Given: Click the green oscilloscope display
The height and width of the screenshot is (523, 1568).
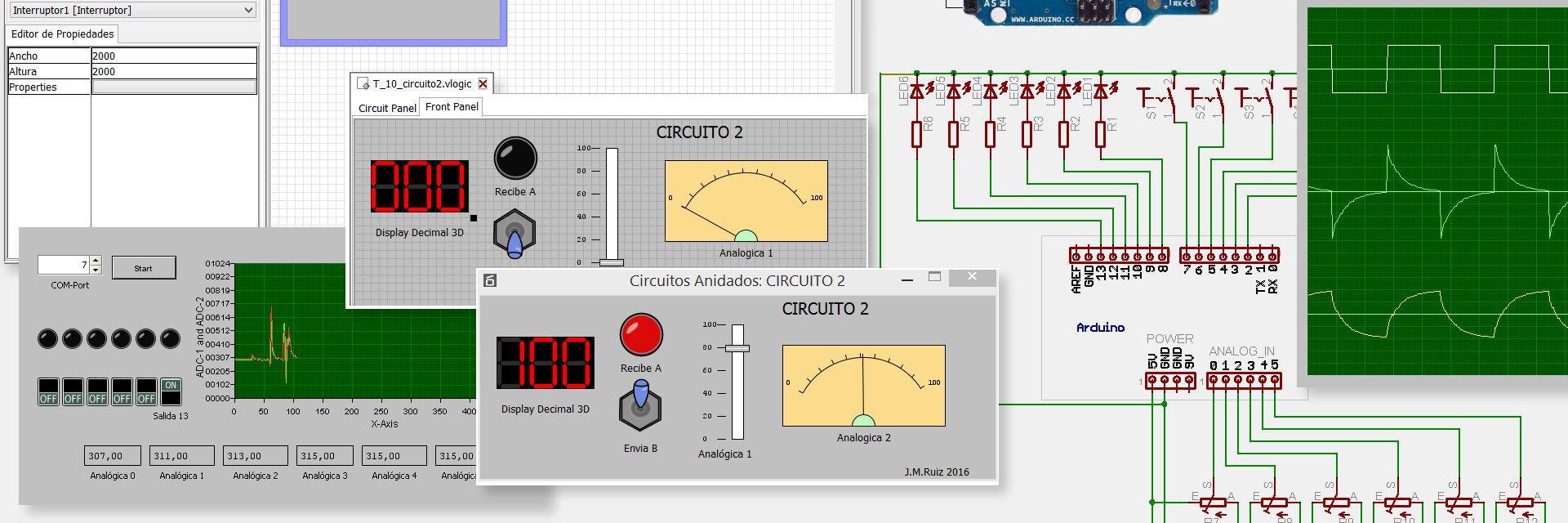Looking at the screenshot, I should (x=1437, y=190).
